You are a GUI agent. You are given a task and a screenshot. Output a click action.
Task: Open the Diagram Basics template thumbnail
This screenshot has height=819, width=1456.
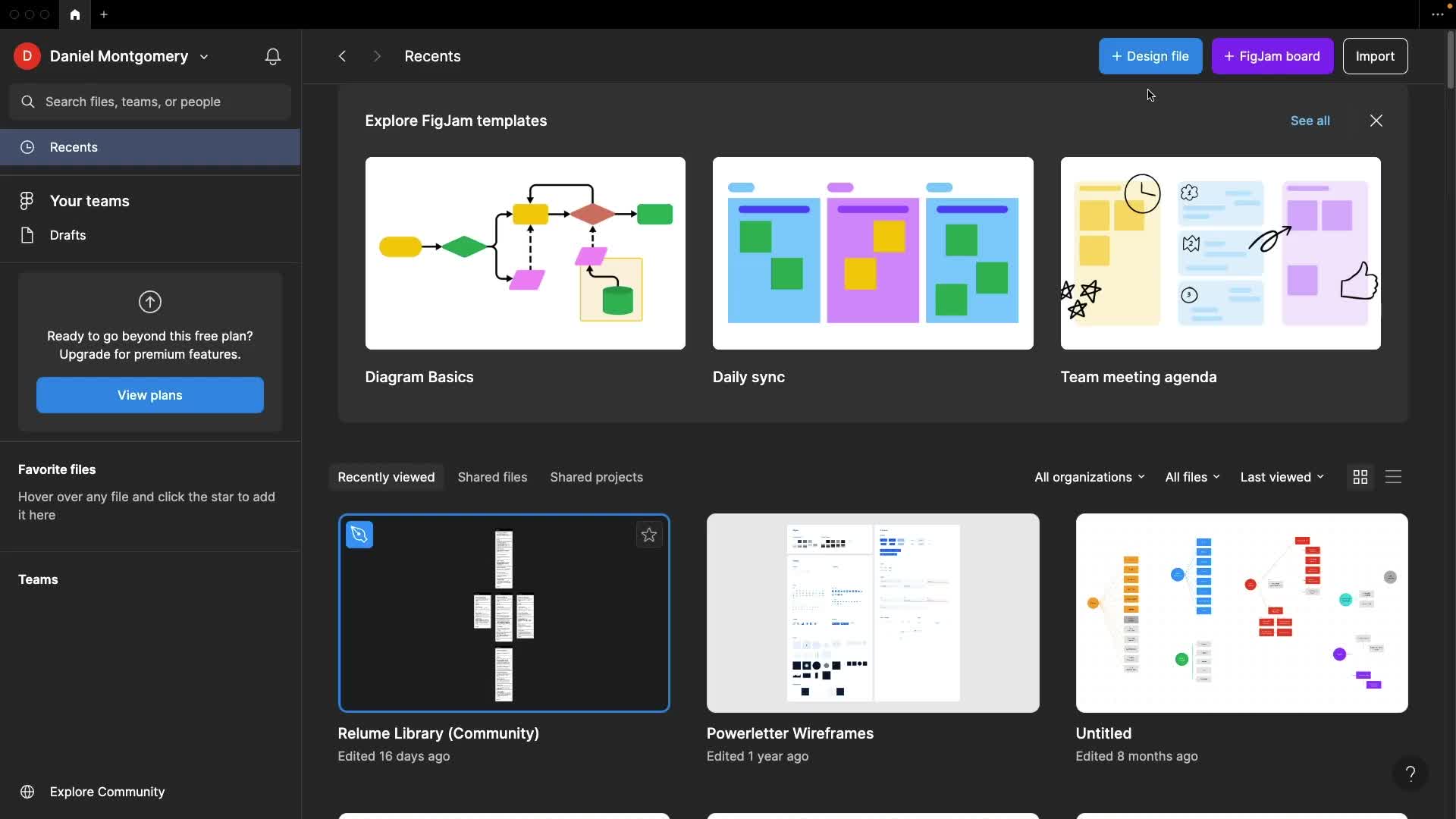[x=526, y=253]
